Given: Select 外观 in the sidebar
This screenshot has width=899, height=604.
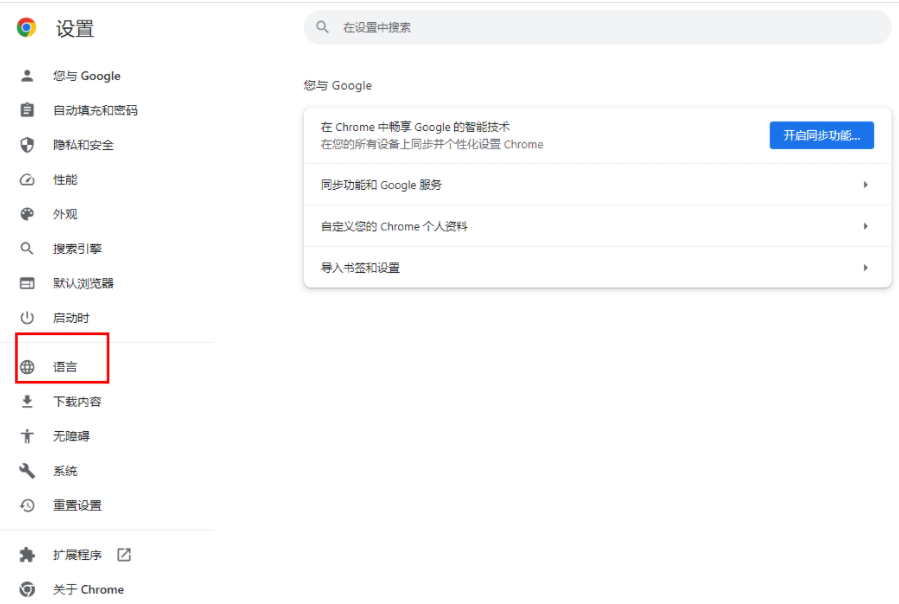Looking at the screenshot, I should tap(65, 214).
